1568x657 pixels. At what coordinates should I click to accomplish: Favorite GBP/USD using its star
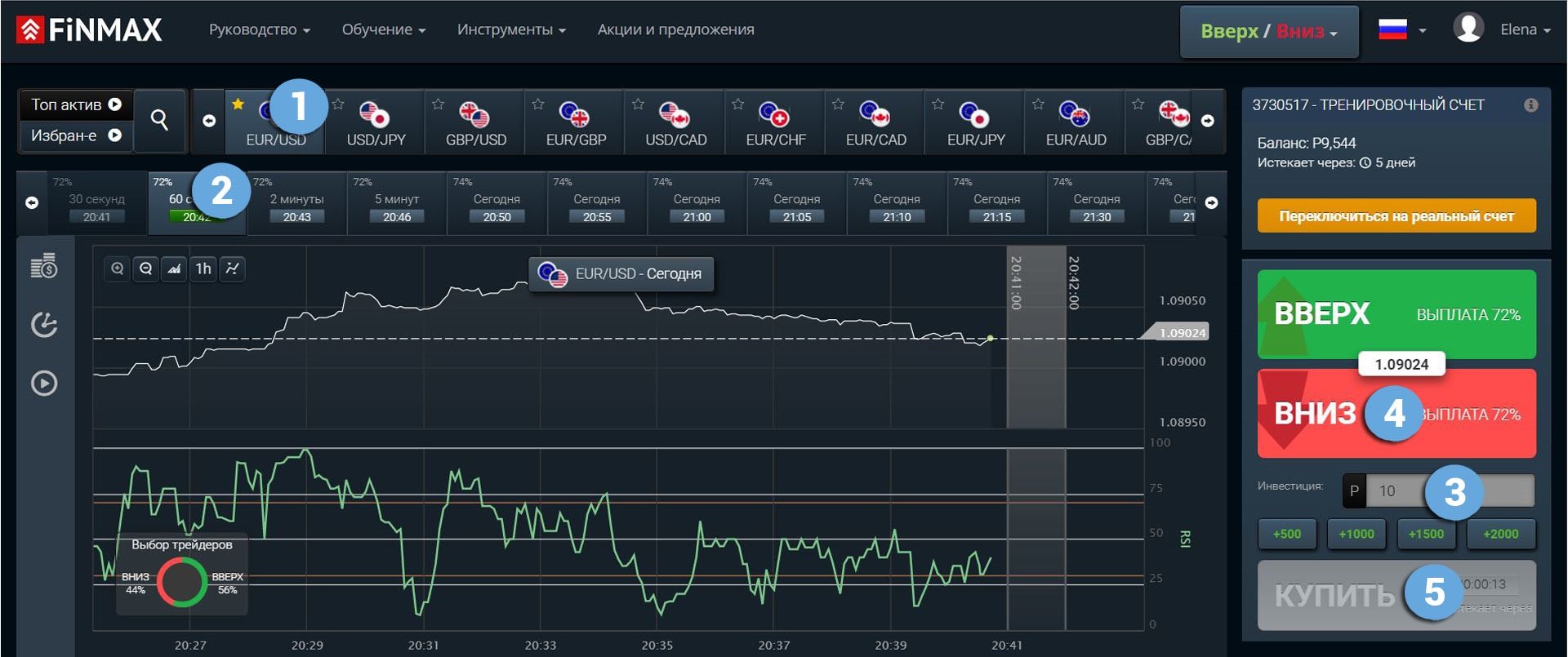click(x=438, y=104)
